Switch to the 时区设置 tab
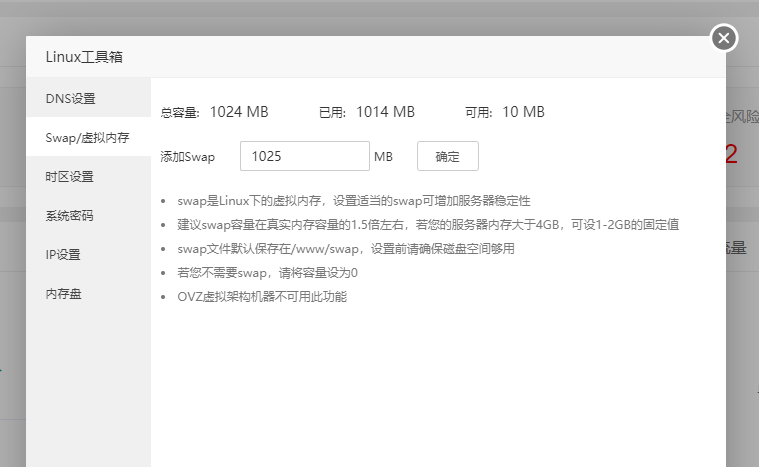 pyautogui.click(x=88, y=177)
